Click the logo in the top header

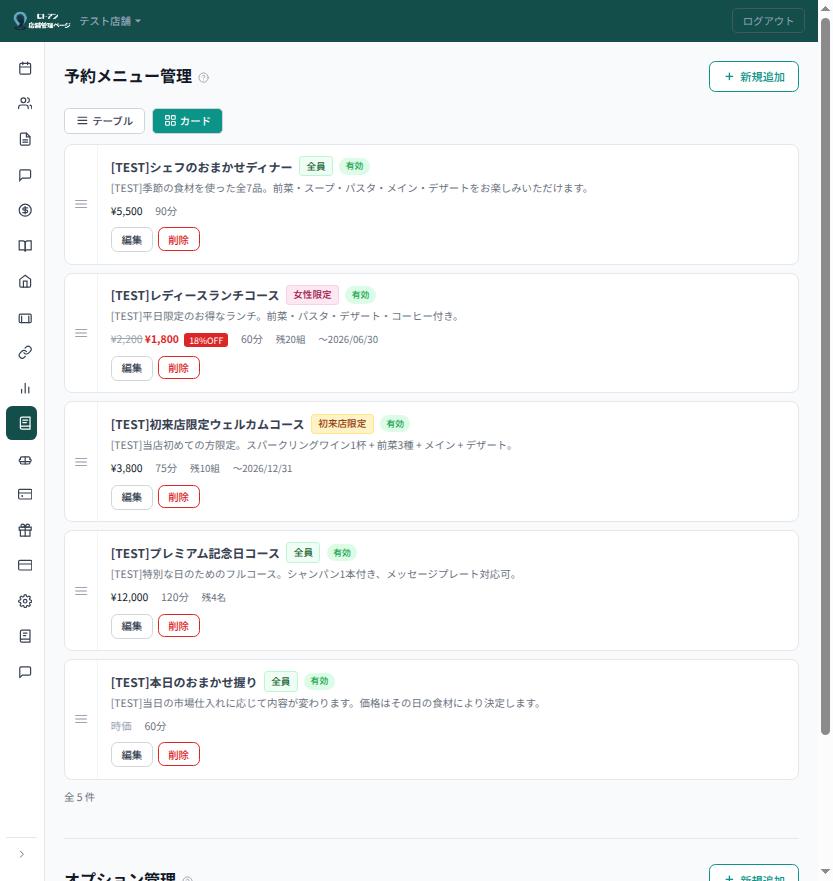(x=42, y=21)
